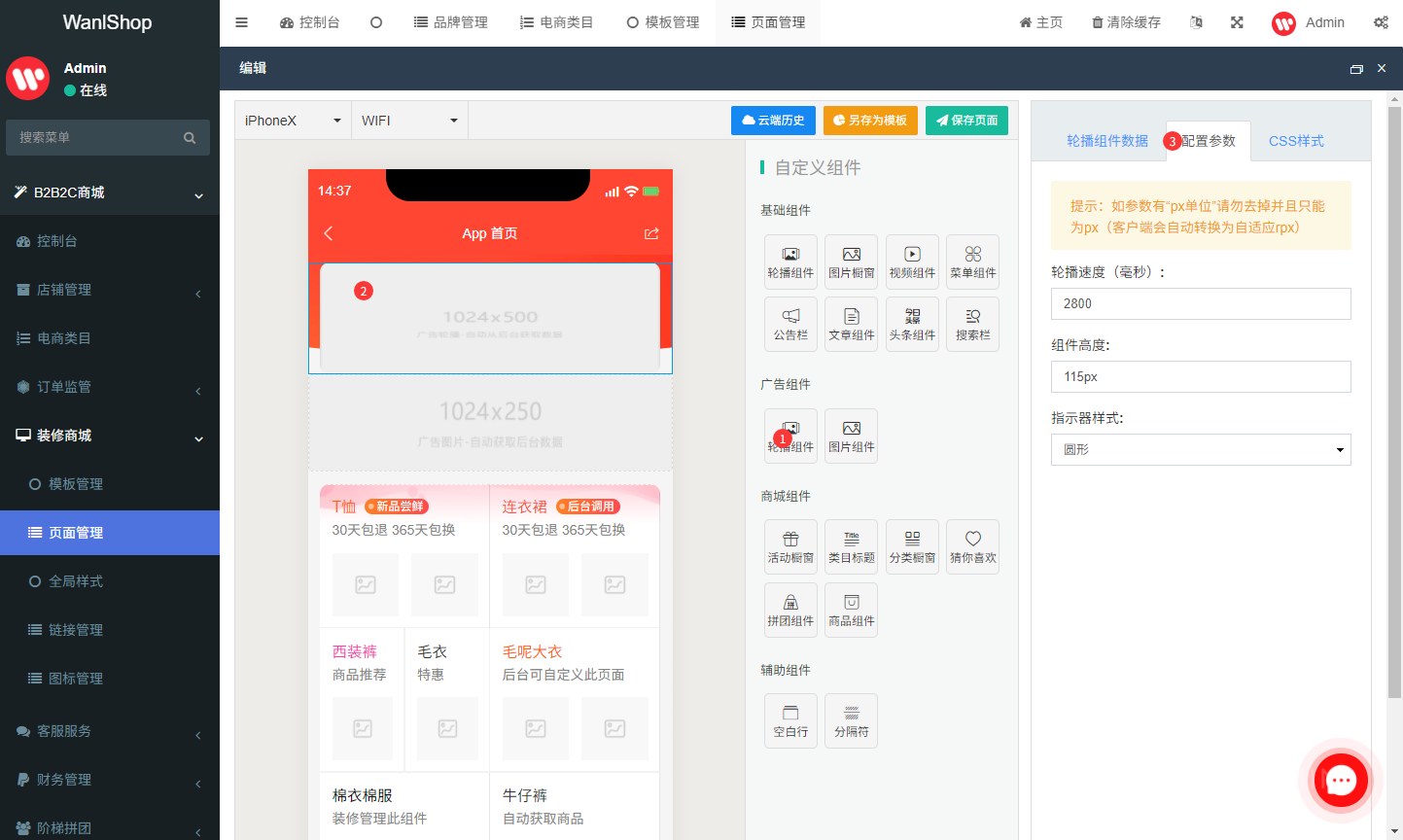Screen dimensions: 1403x840
Task: Open the 电商类目 top tab
Action: [556, 22]
